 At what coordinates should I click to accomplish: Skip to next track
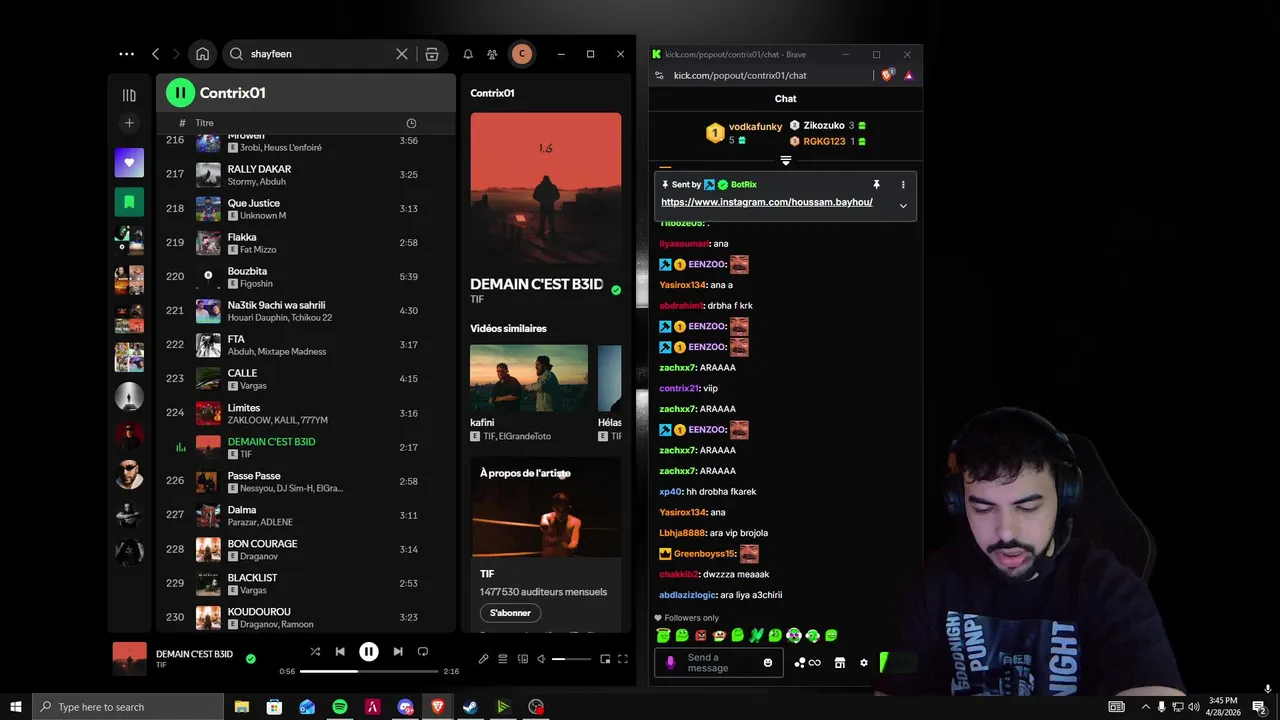tap(398, 652)
